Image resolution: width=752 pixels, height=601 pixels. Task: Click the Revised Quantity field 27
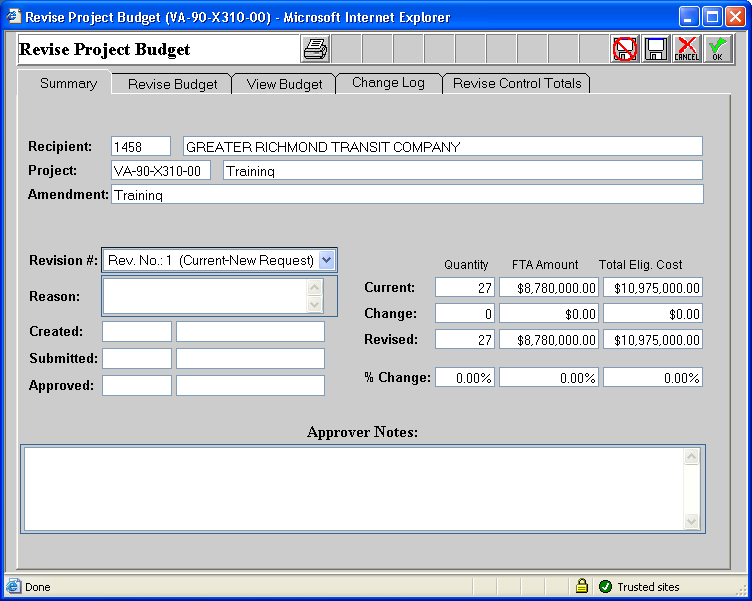465,339
